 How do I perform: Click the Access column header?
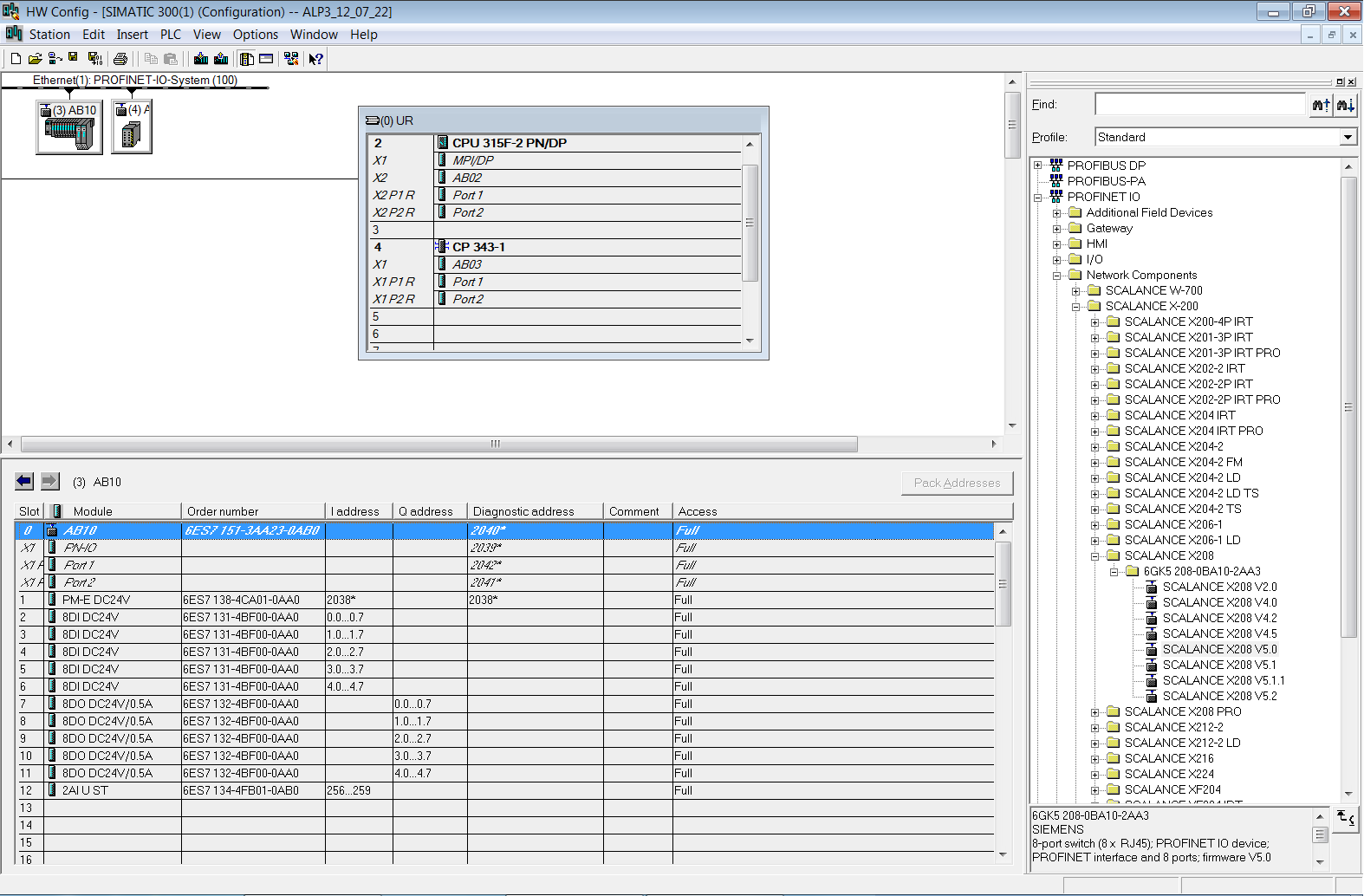pos(842,511)
